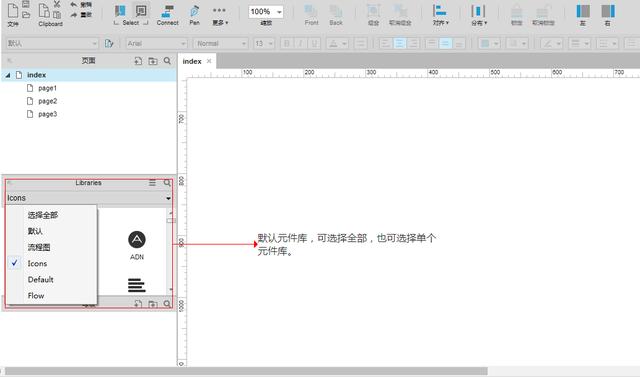Open the 分布 distribute dropdown
This screenshot has width=640, height=377.
coord(479,15)
